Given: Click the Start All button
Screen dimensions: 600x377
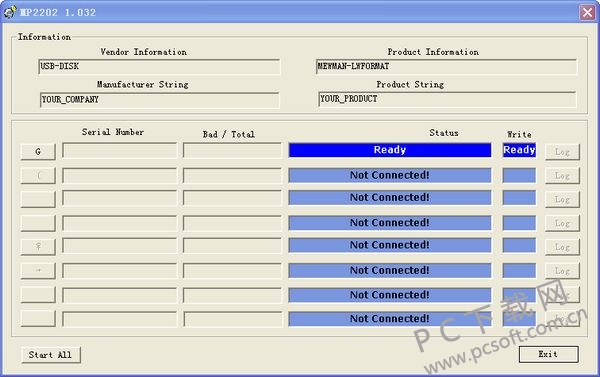Looking at the screenshot, I should tap(51, 355).
